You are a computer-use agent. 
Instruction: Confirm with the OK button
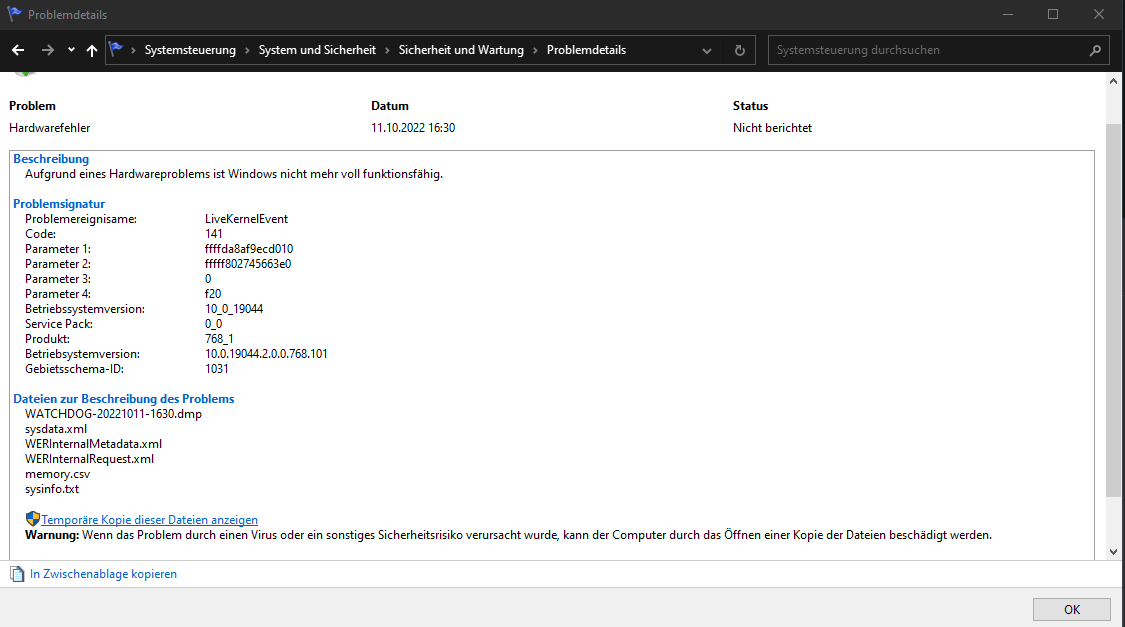(x=1072, y=609)
